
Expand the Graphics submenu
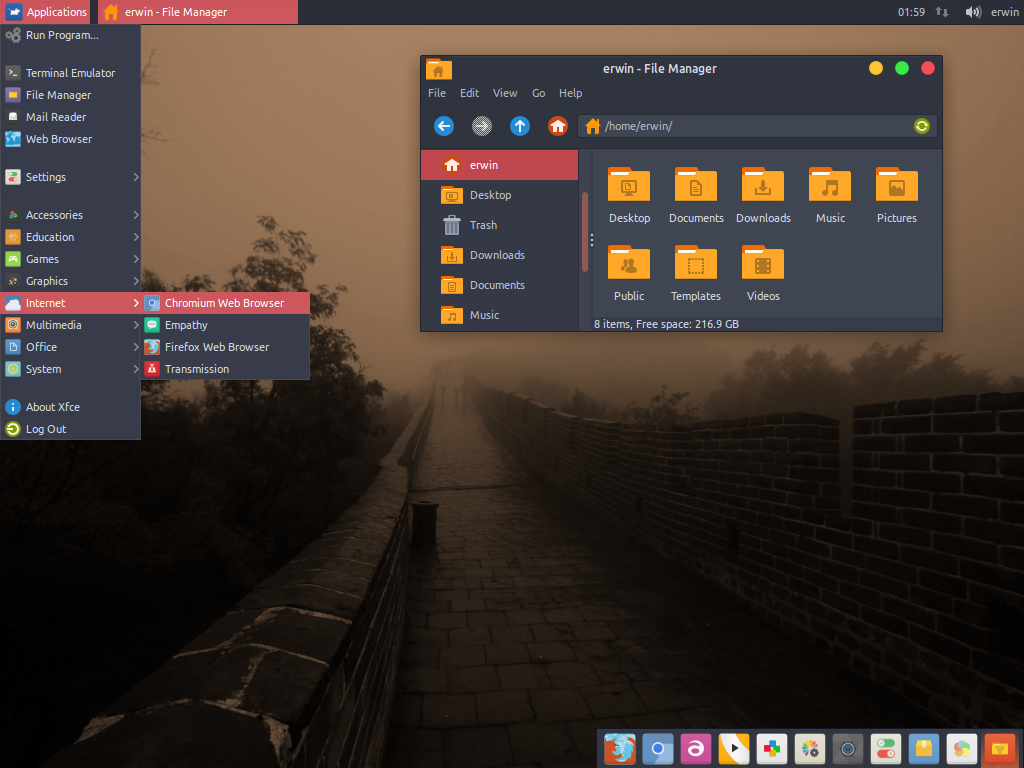(71, 281)
